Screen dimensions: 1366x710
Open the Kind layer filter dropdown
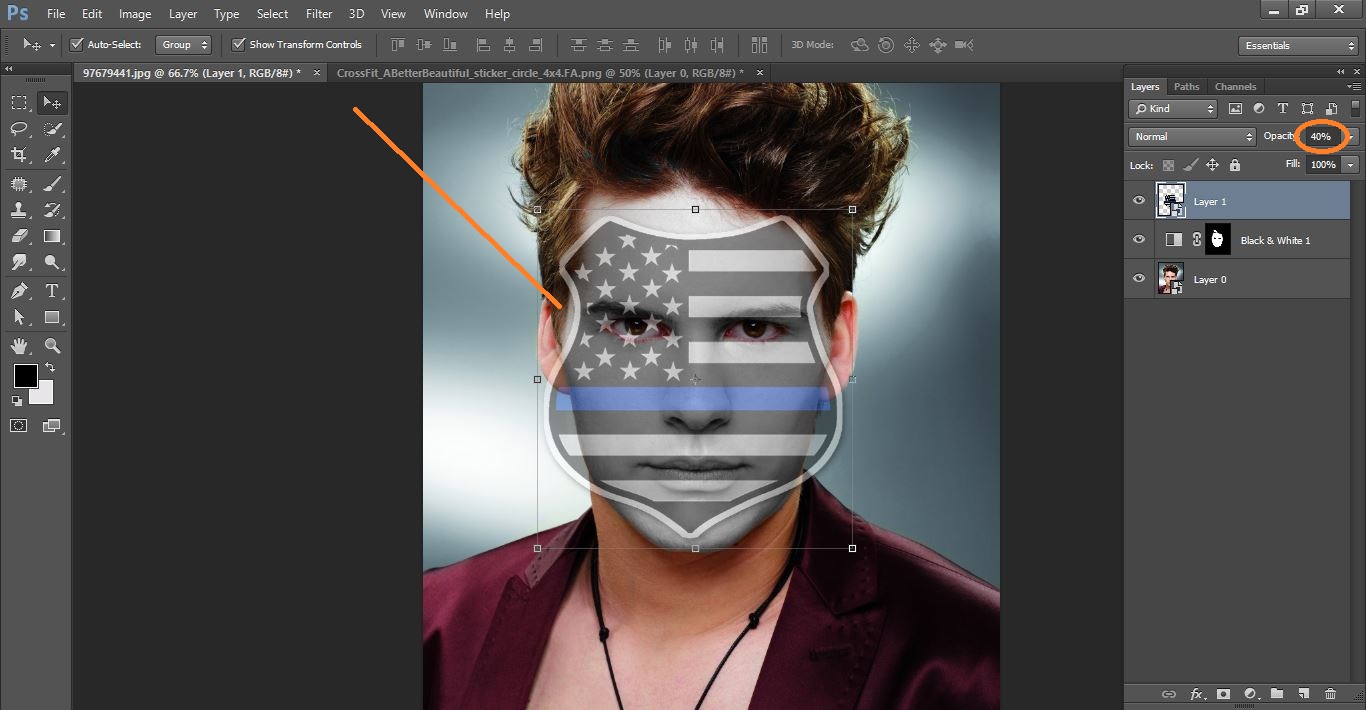click(x=1172, y=108)
